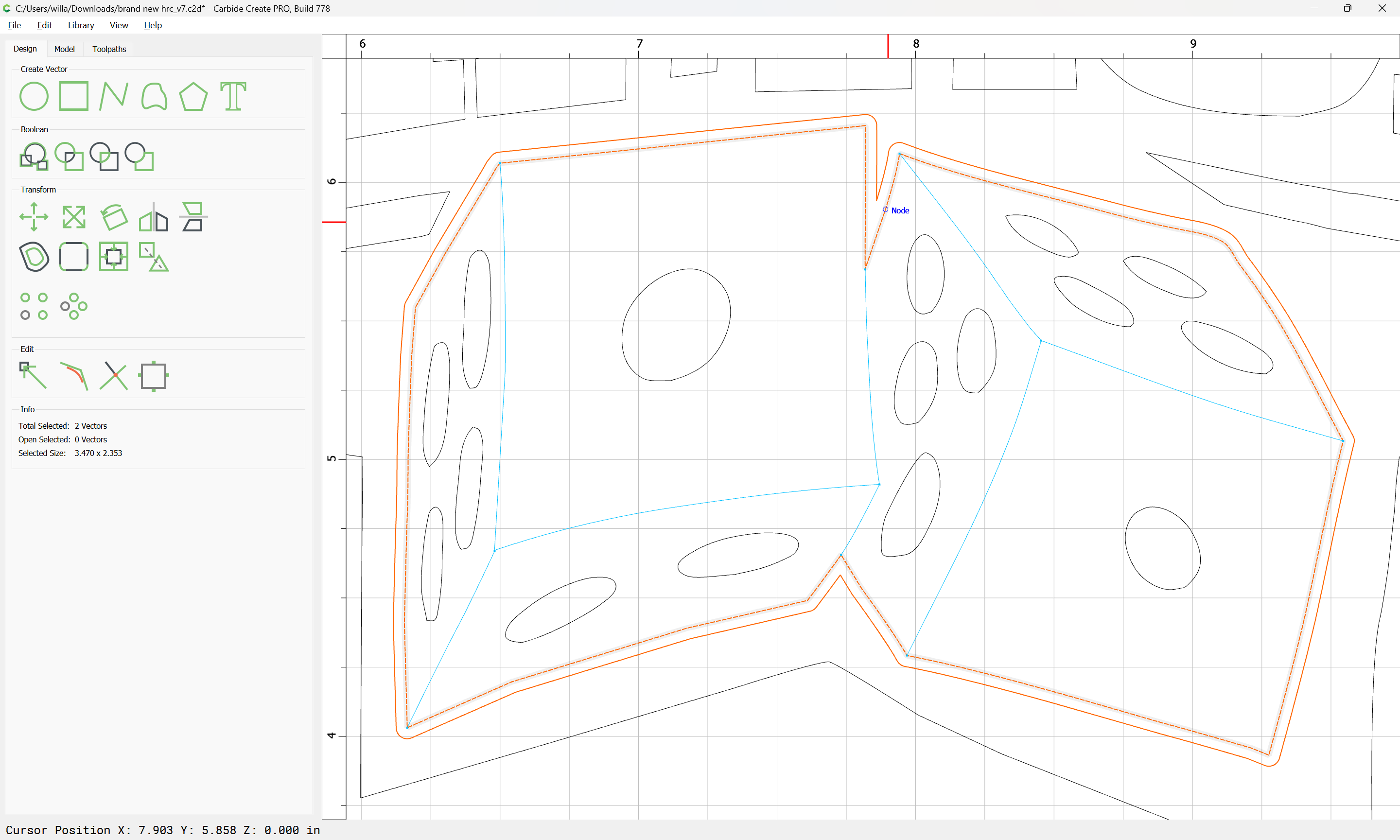The image size is (1400, 840).
Task: Open the Mirror/Flip transform tool
Action: 153,217
